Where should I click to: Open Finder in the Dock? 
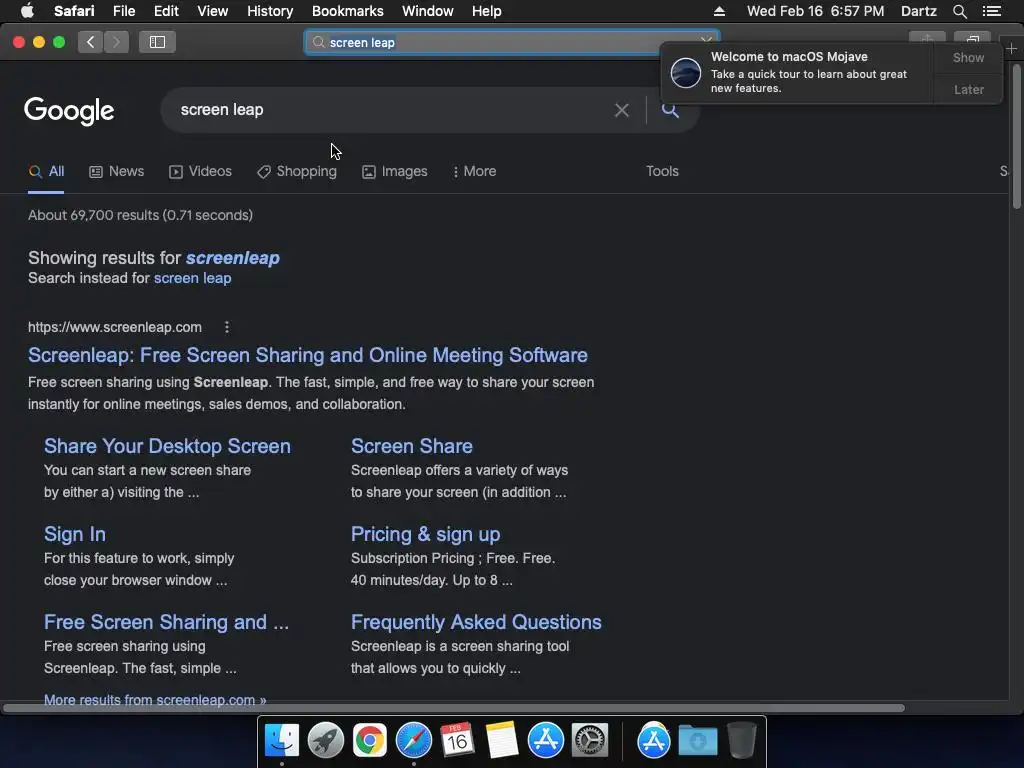tap(282, 741)
